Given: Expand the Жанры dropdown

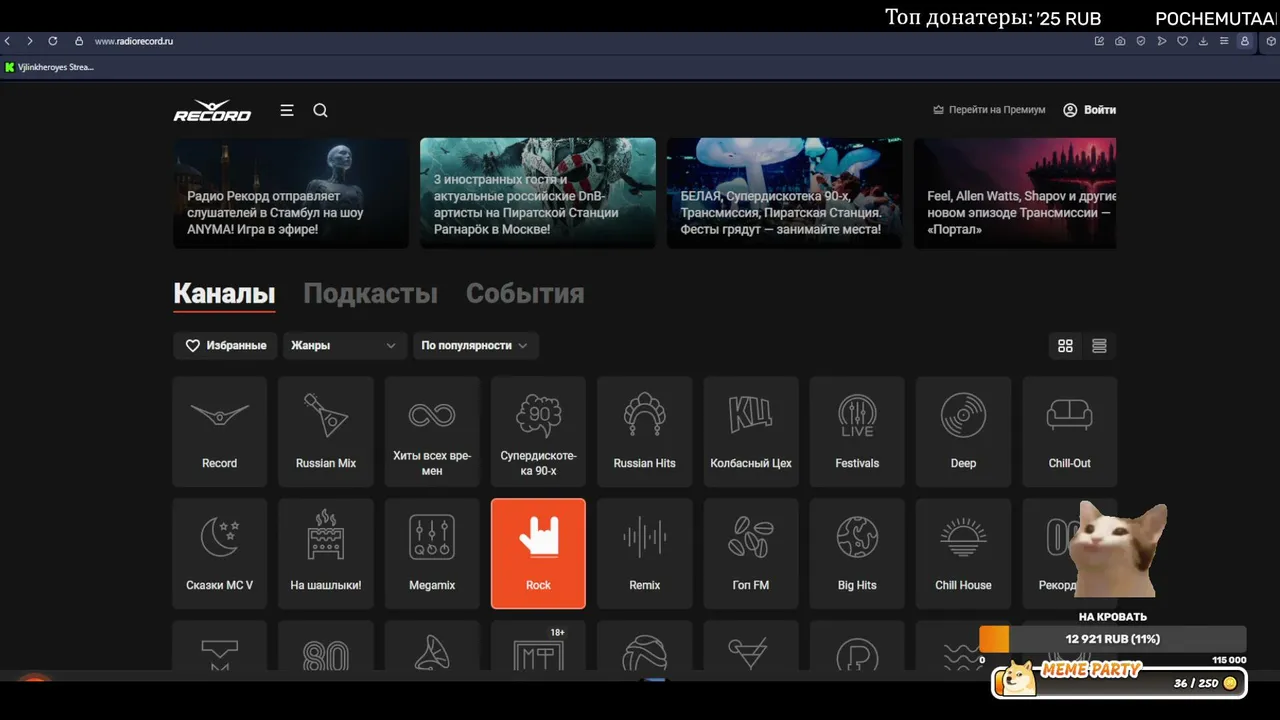Looking at the screenshot, I should [x=345, y=345].
